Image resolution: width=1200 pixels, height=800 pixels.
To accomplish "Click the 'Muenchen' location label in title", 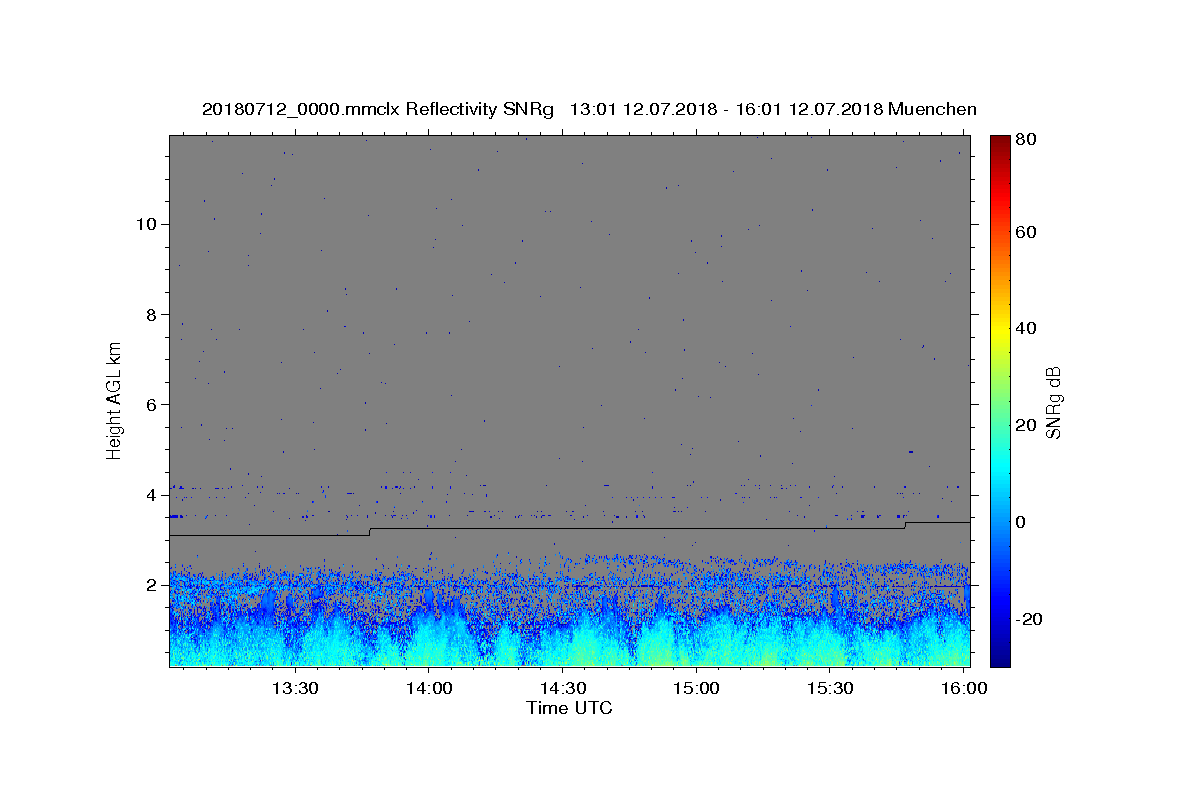I will pyautogui.click(x=931, y=109).
